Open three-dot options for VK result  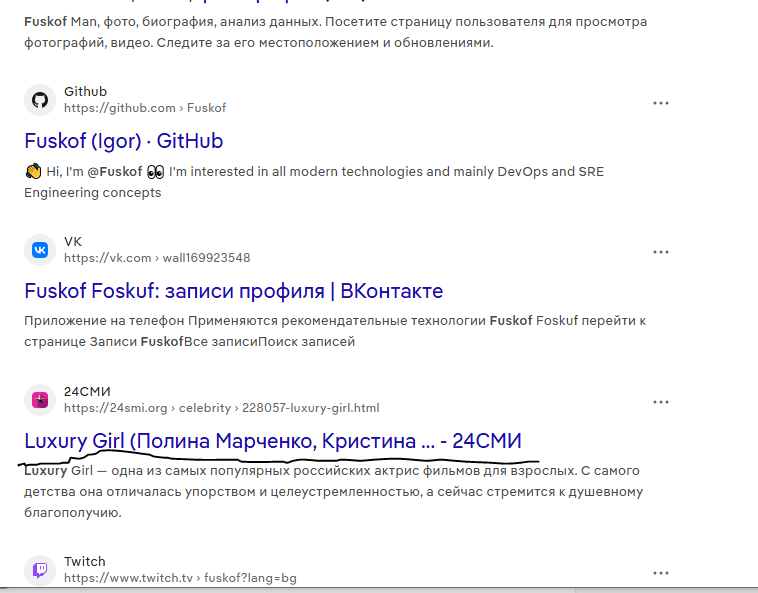(x=661, y=252)
